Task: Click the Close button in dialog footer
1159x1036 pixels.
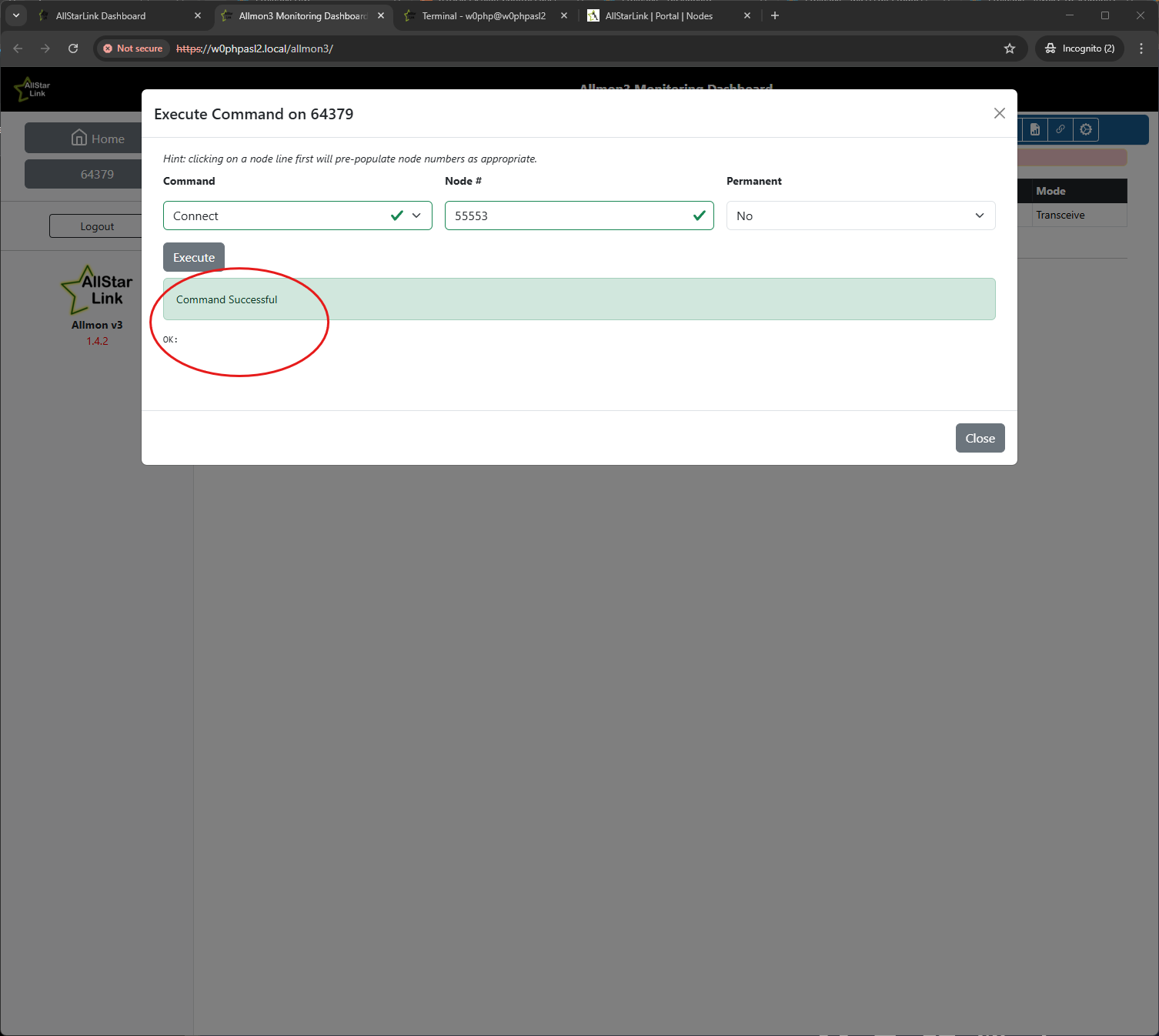Action: click(x=980, y=438)
